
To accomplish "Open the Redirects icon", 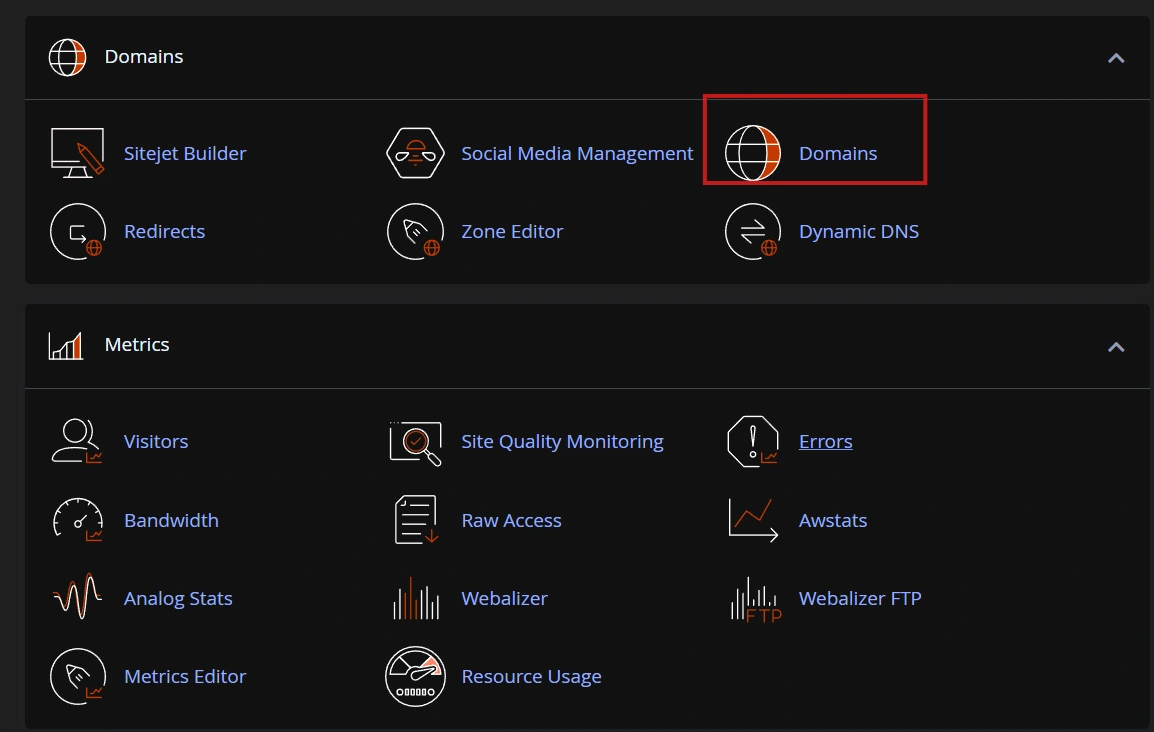I will pos(77,232).
